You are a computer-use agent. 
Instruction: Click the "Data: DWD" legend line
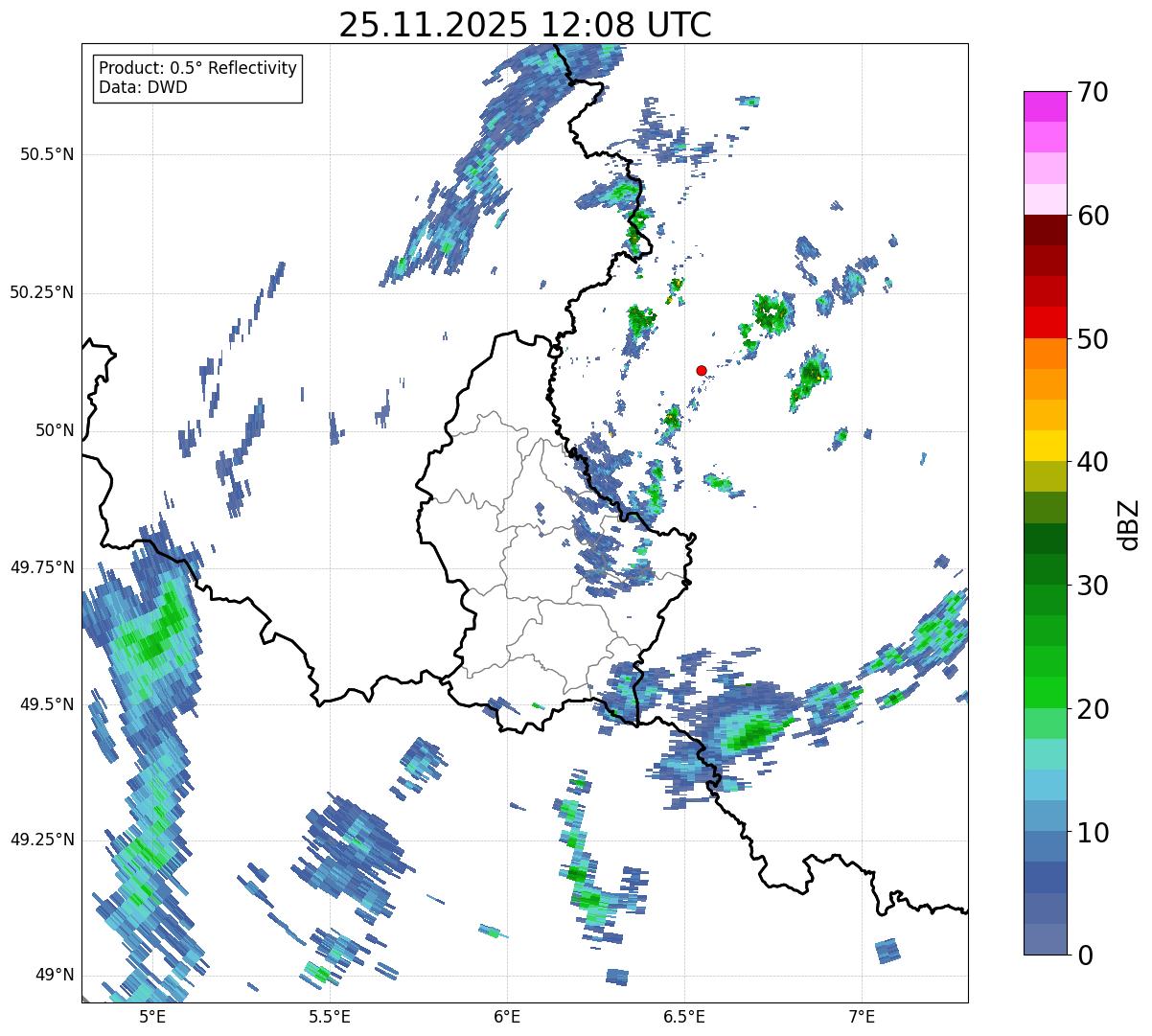(x=144, y=87)
